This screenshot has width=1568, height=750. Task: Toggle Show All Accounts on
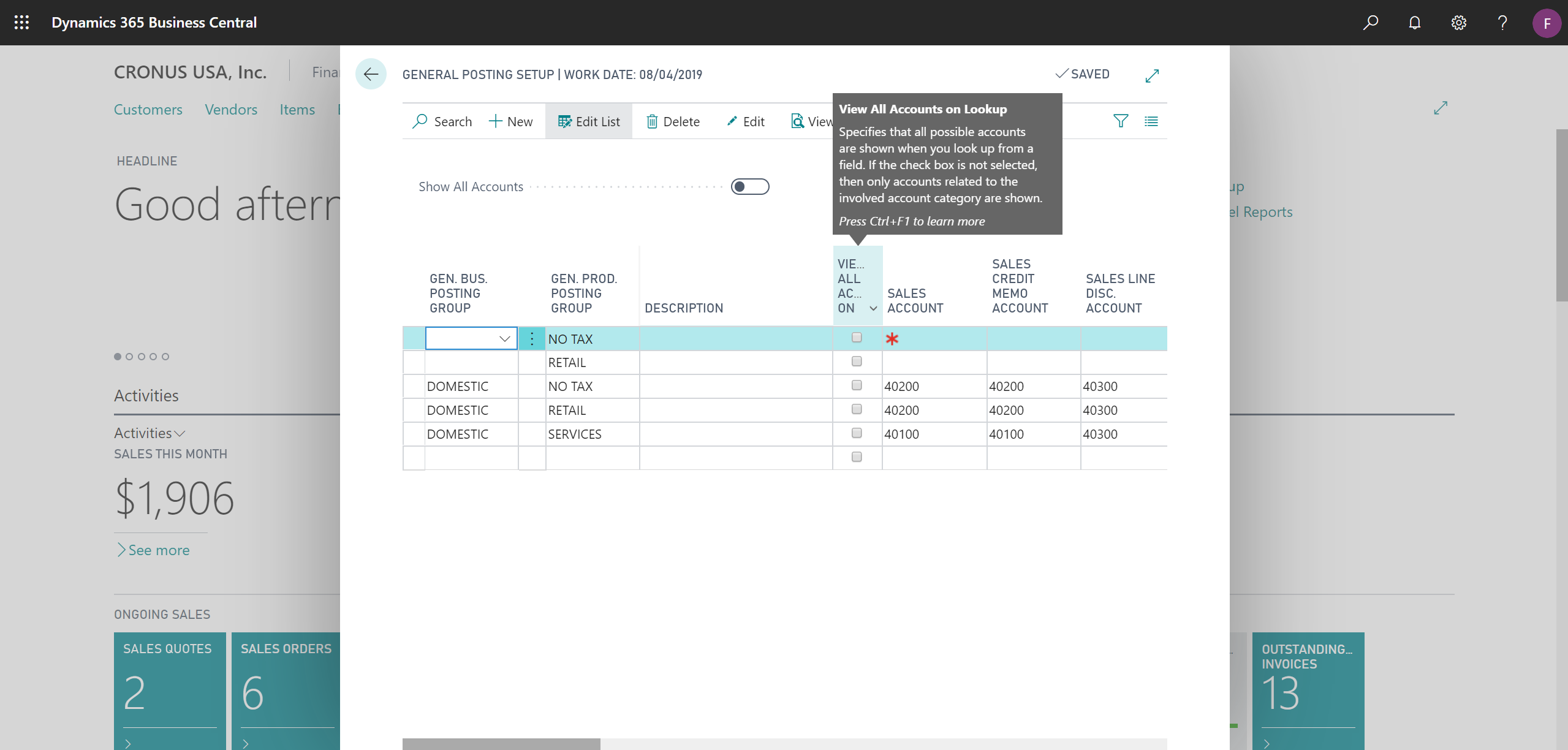749,186
